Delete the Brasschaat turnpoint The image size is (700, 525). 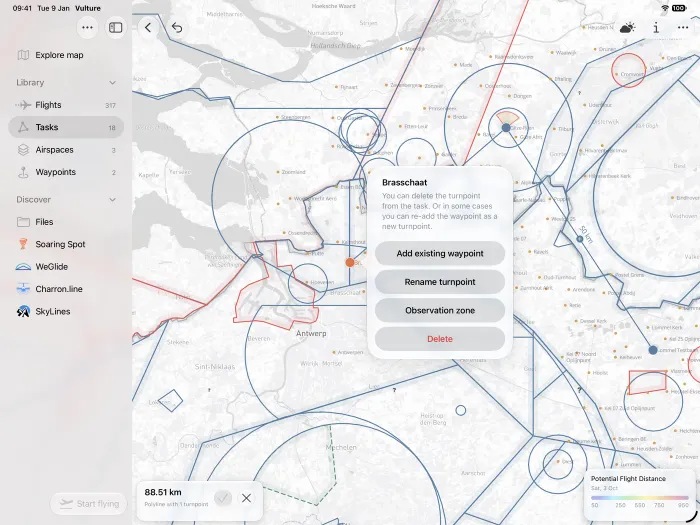click(440, 339)
